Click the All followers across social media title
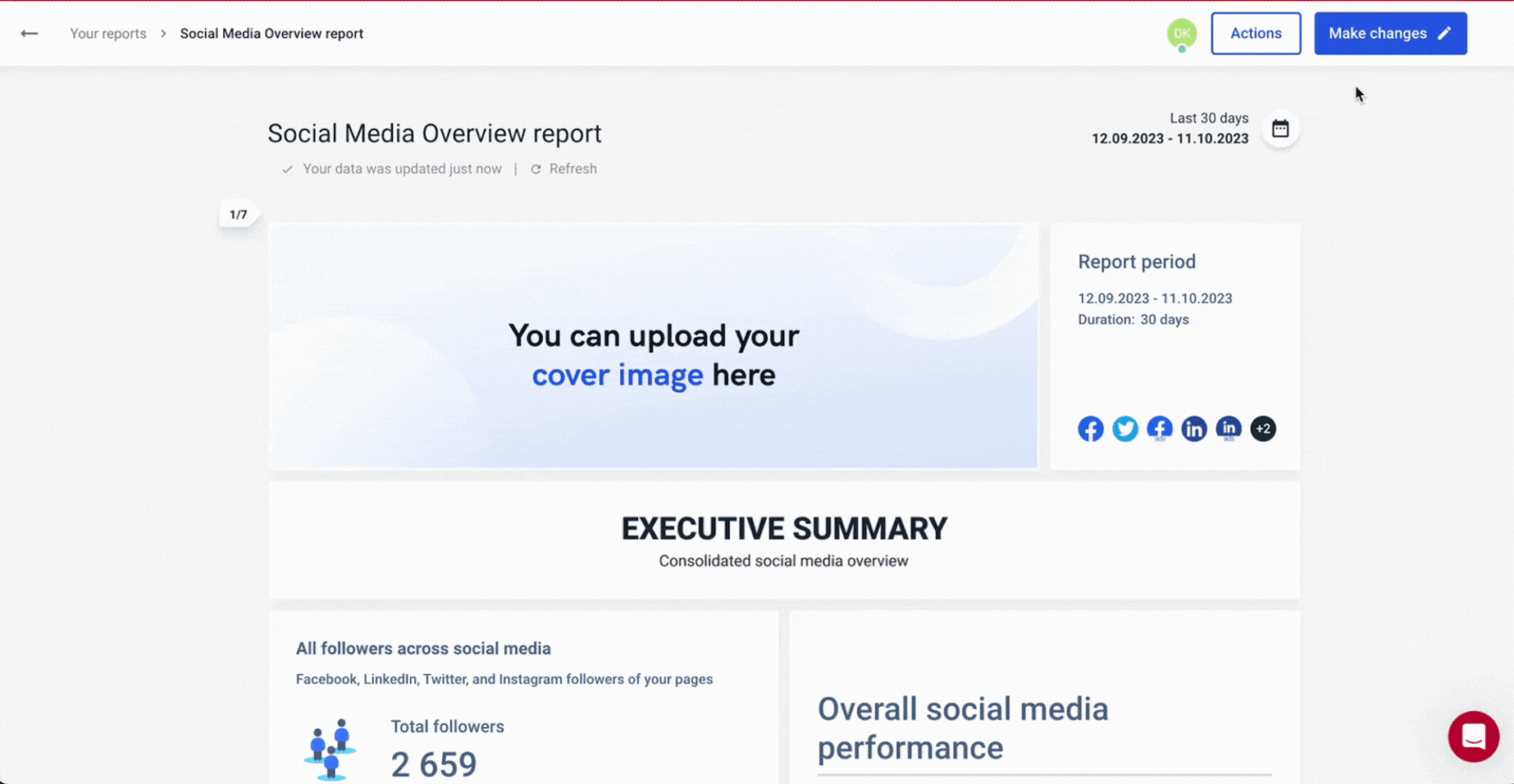 click(423, 649)
